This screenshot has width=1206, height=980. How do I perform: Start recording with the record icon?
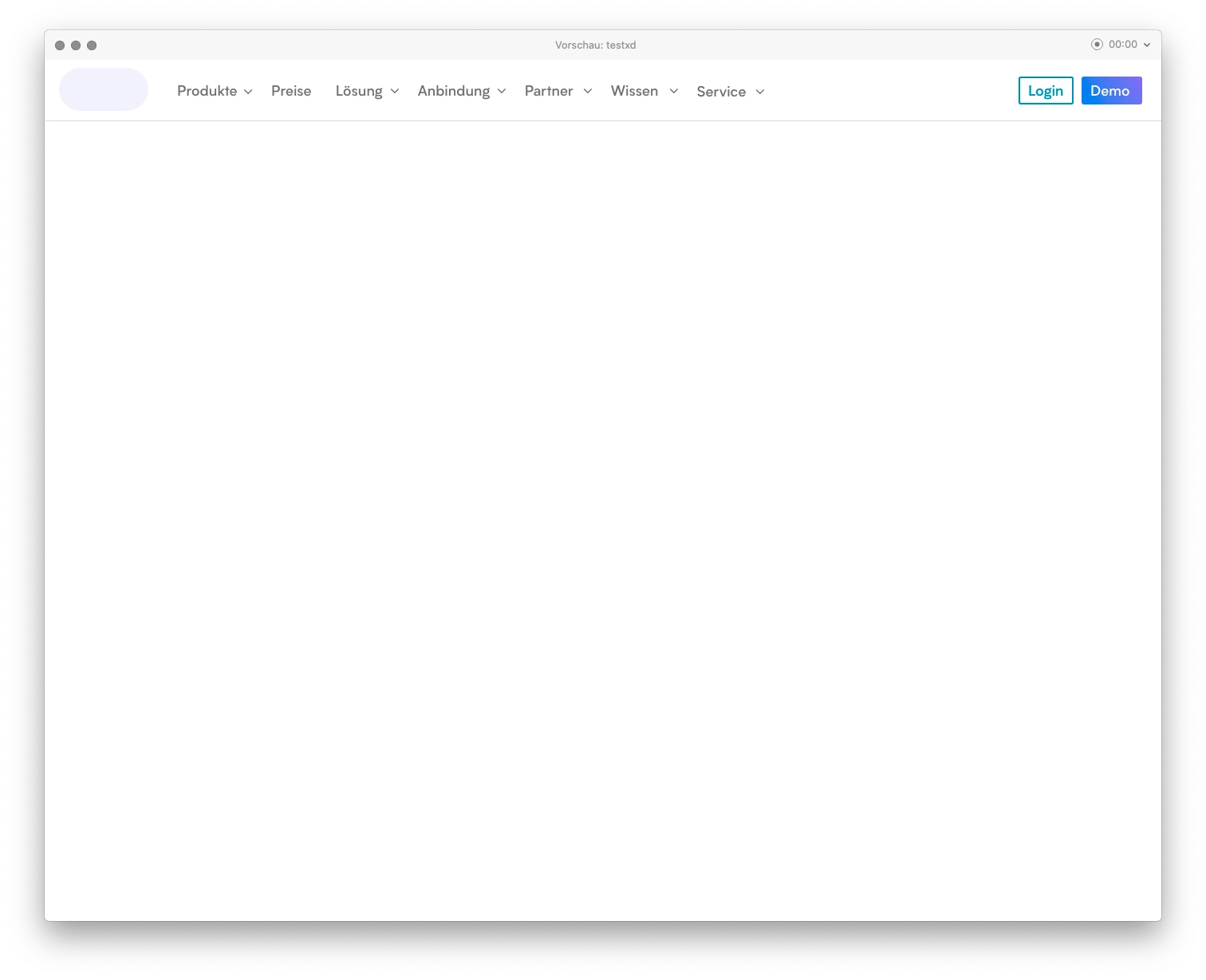click(x=1097, y=45)
